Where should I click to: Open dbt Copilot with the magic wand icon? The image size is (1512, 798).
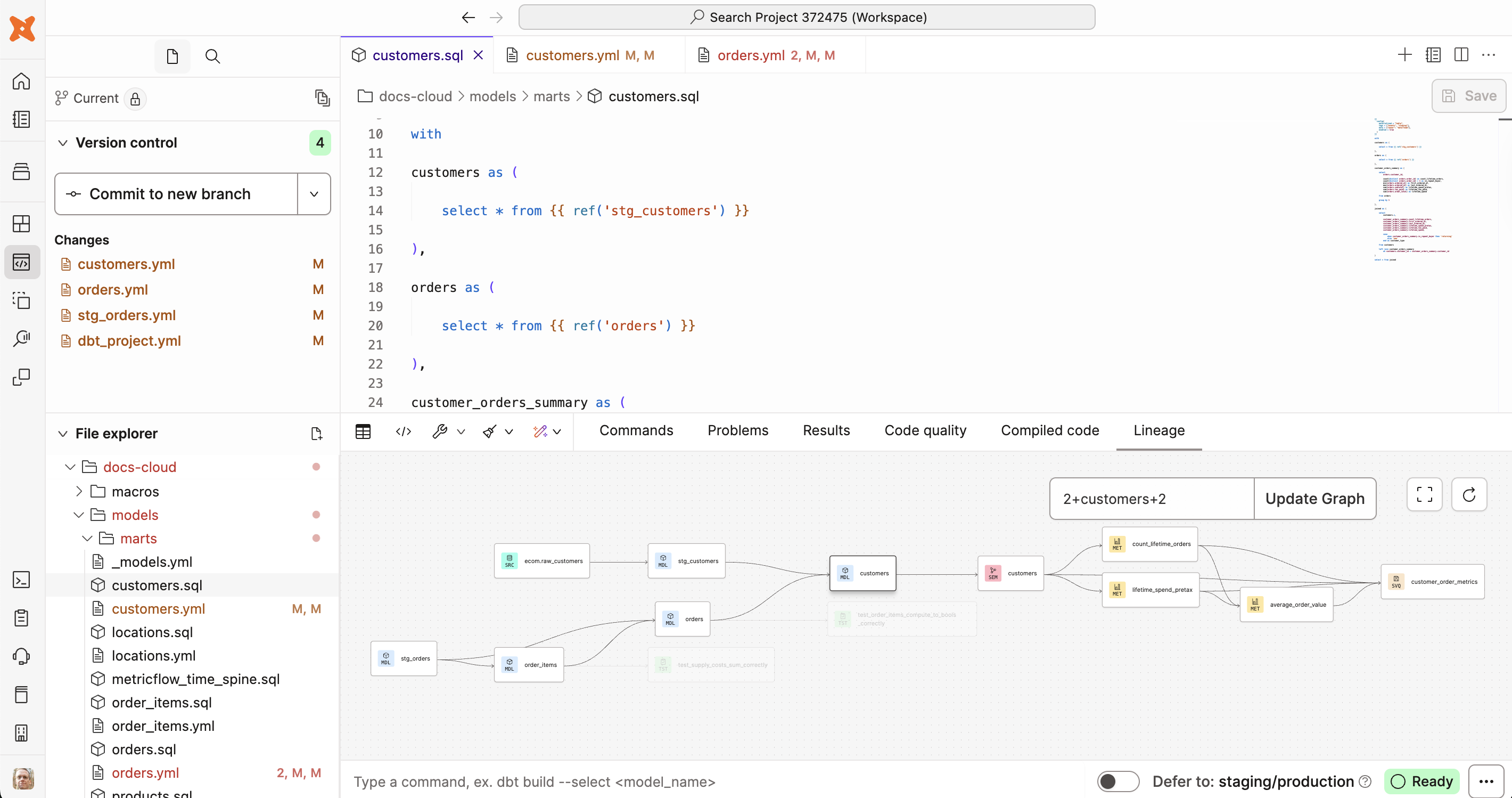coord(540,431)
